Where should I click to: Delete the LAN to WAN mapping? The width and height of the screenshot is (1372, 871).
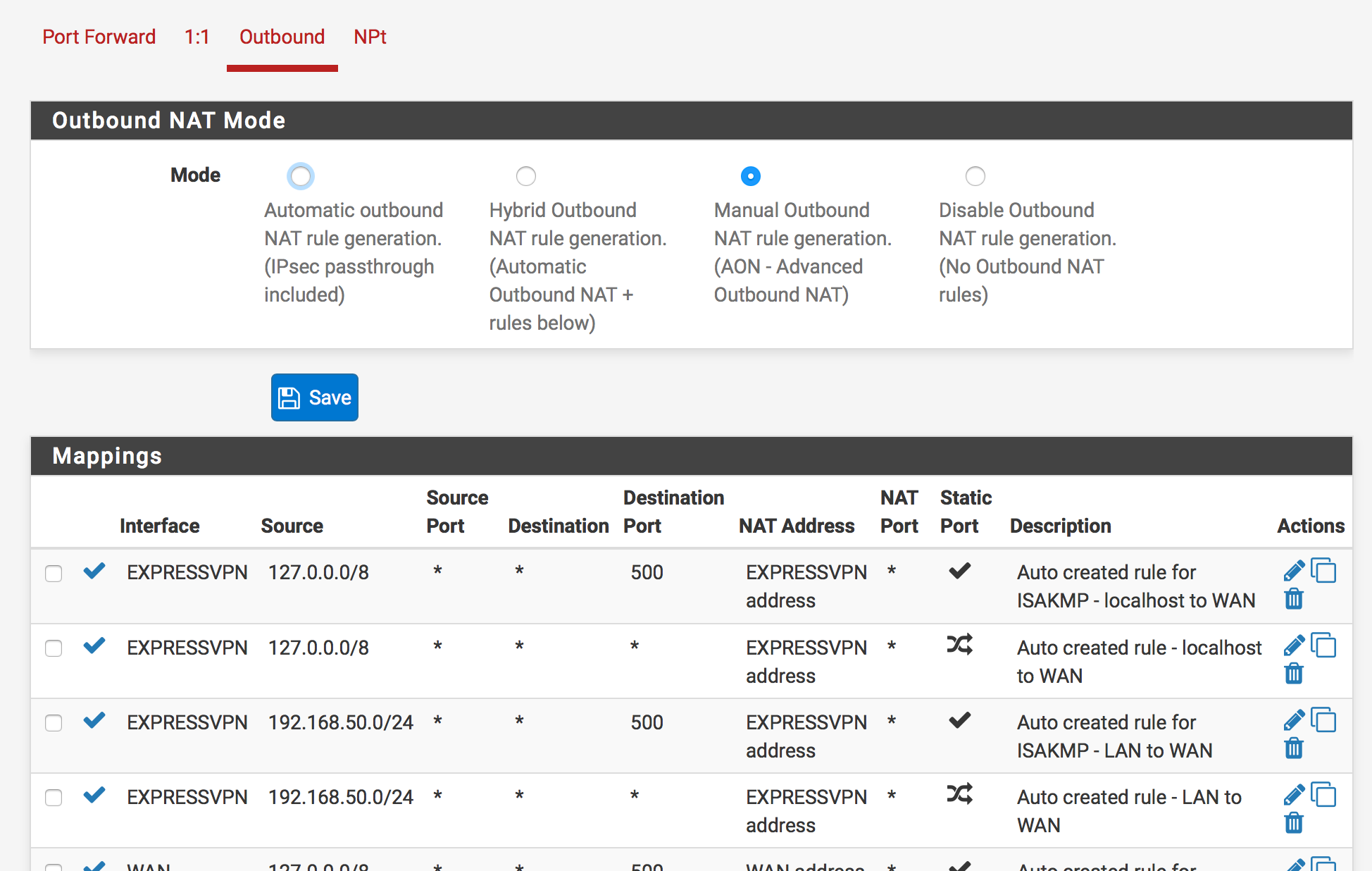click(1294, 824)
